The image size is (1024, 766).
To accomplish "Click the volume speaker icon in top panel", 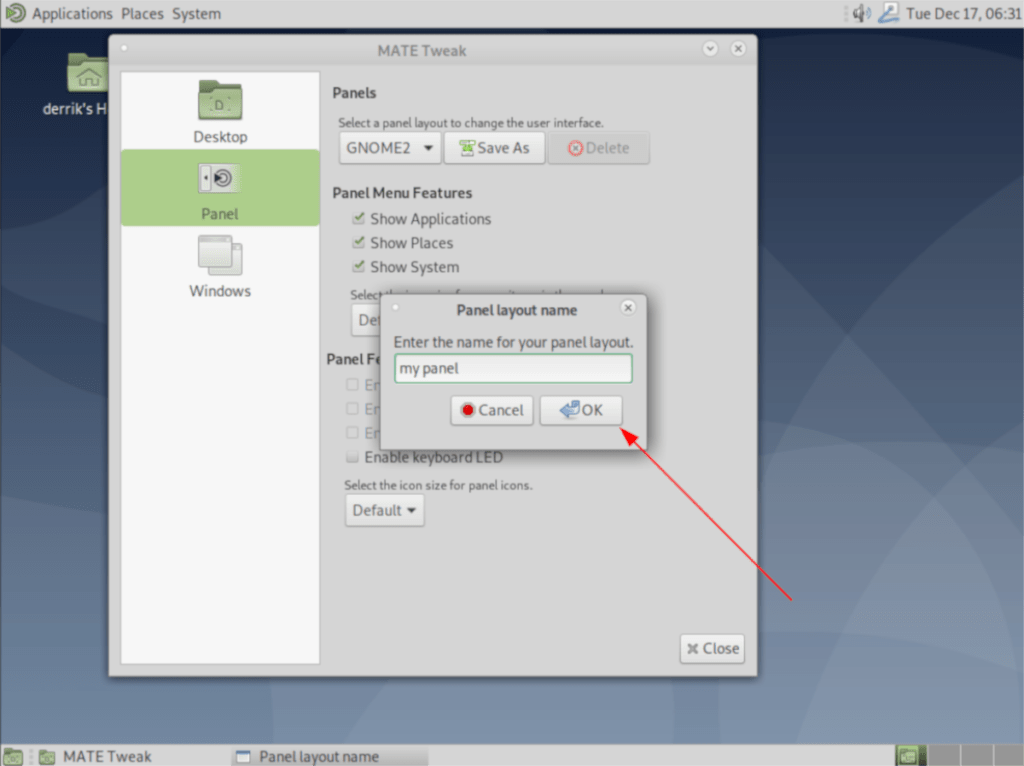I will (861, 13).
